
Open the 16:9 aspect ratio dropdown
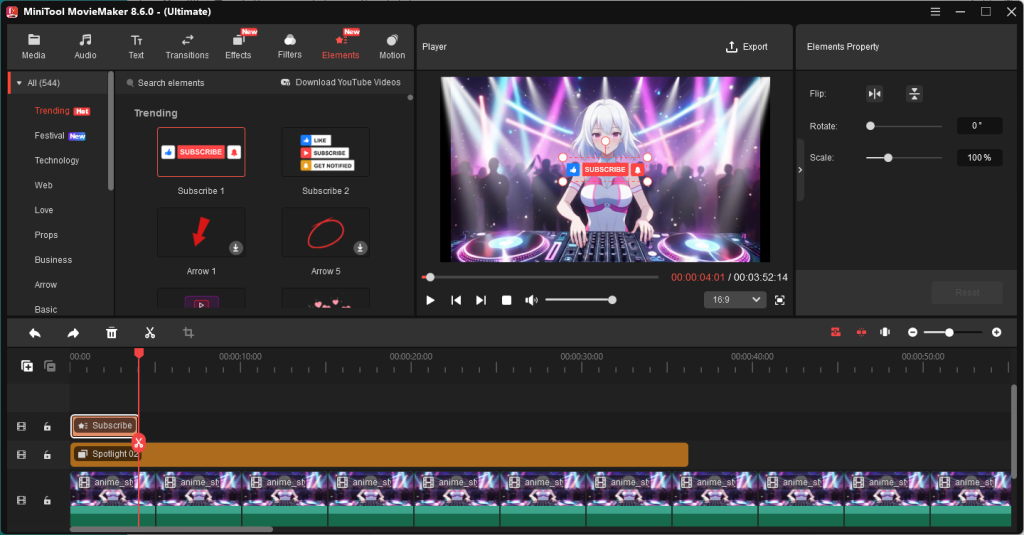(x=735, y=300)
